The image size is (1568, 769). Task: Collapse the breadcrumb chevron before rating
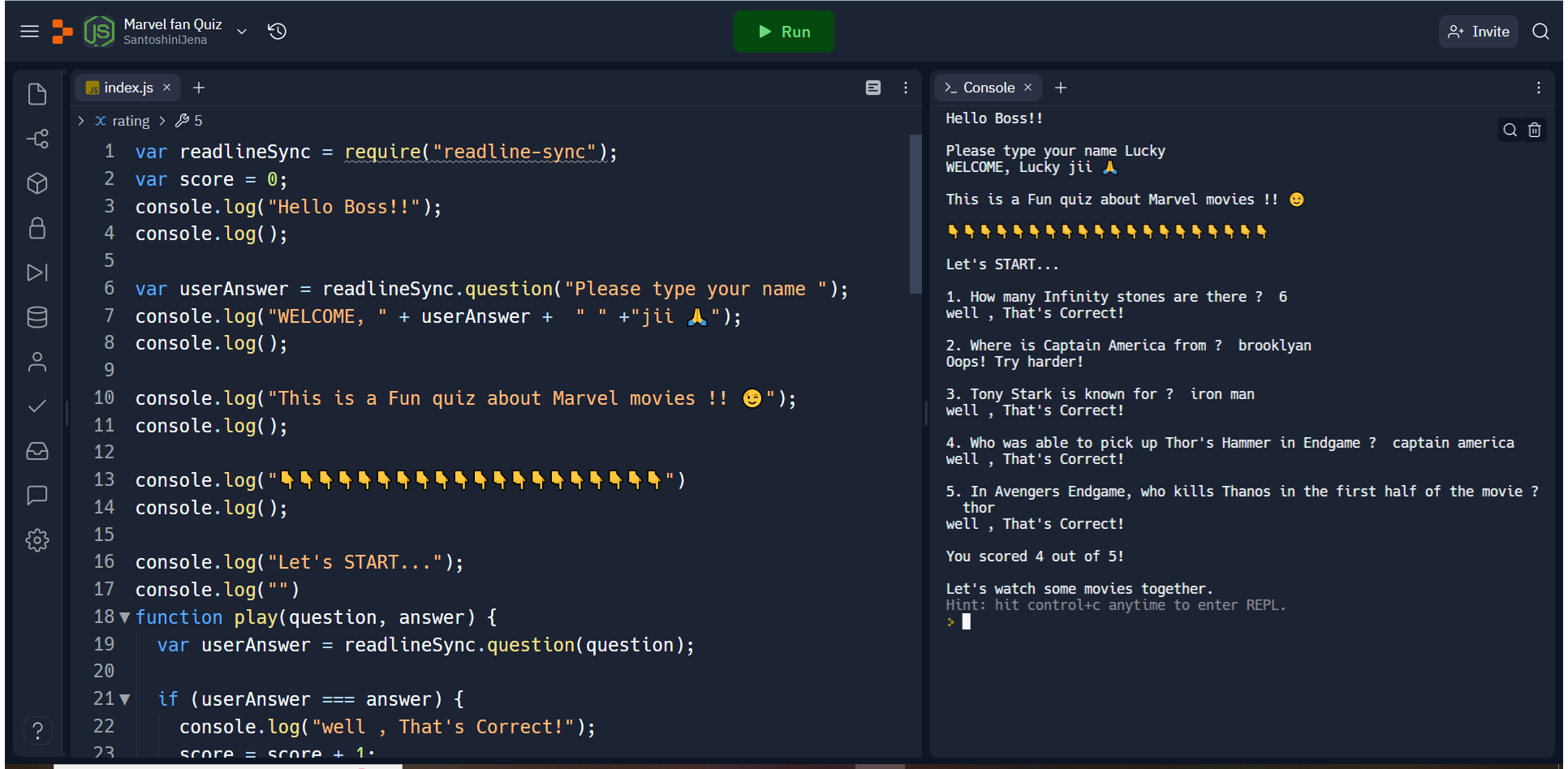point(80,120)
